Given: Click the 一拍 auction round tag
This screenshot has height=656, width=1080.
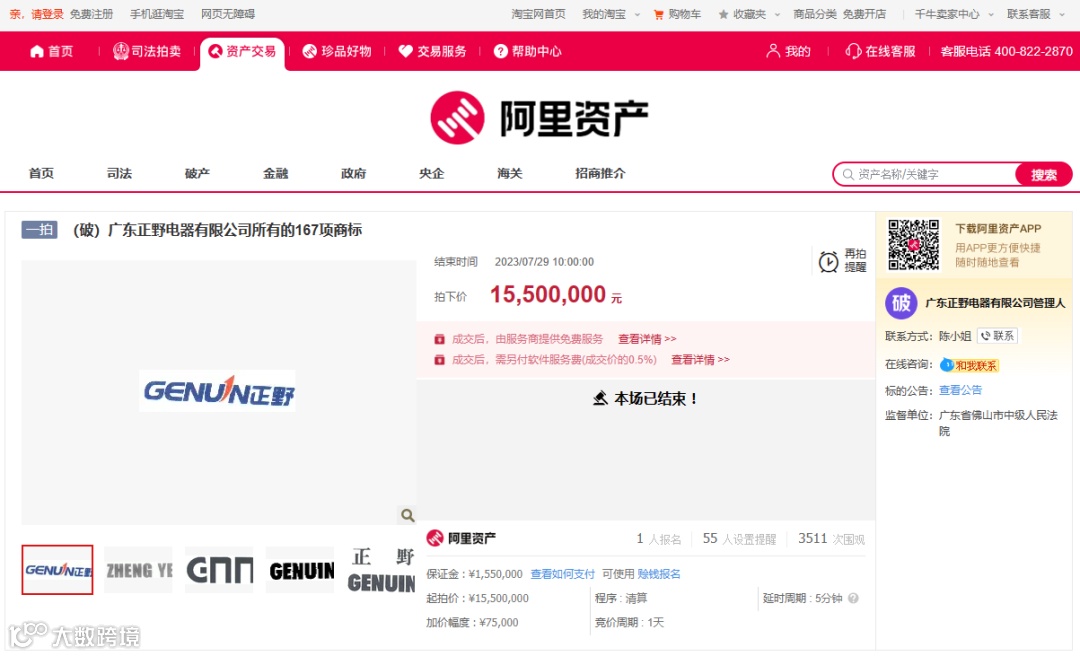Looking at the screenshot, I should (x=39, y=229).
